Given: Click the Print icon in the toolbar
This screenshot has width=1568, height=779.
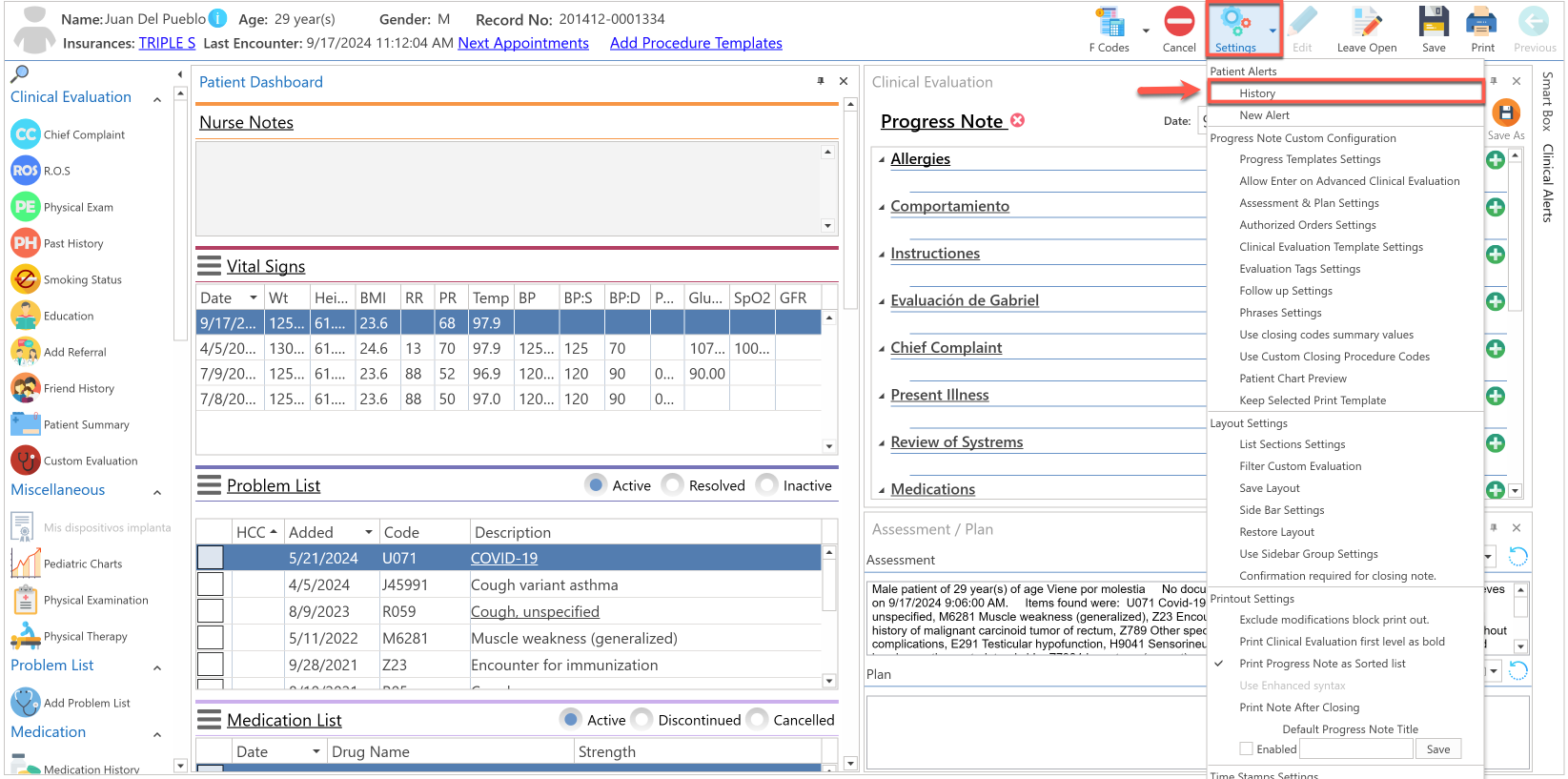Looking at the screenshot, I should 1481,21.
